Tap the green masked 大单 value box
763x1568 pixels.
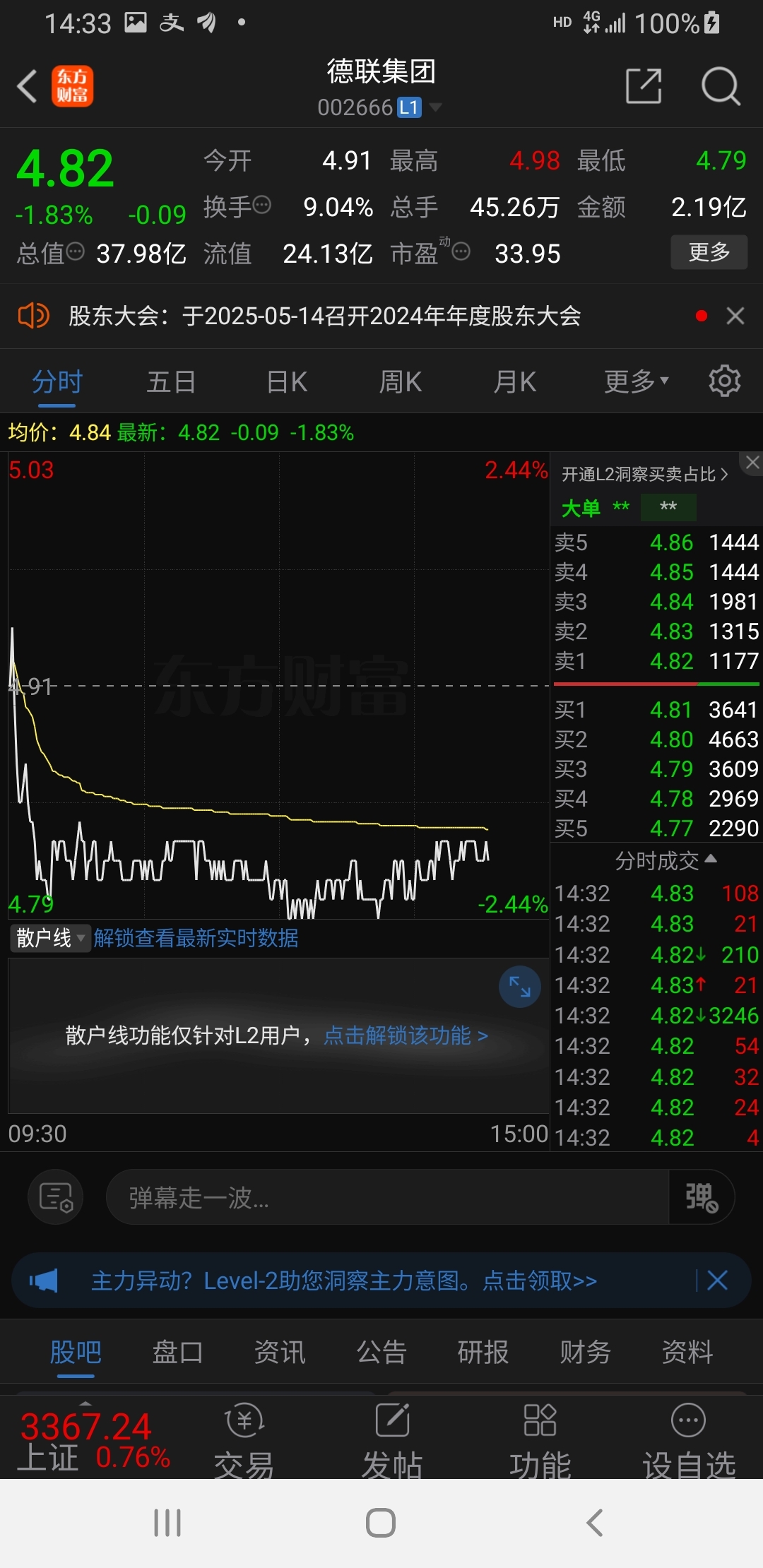coord(668,507)
